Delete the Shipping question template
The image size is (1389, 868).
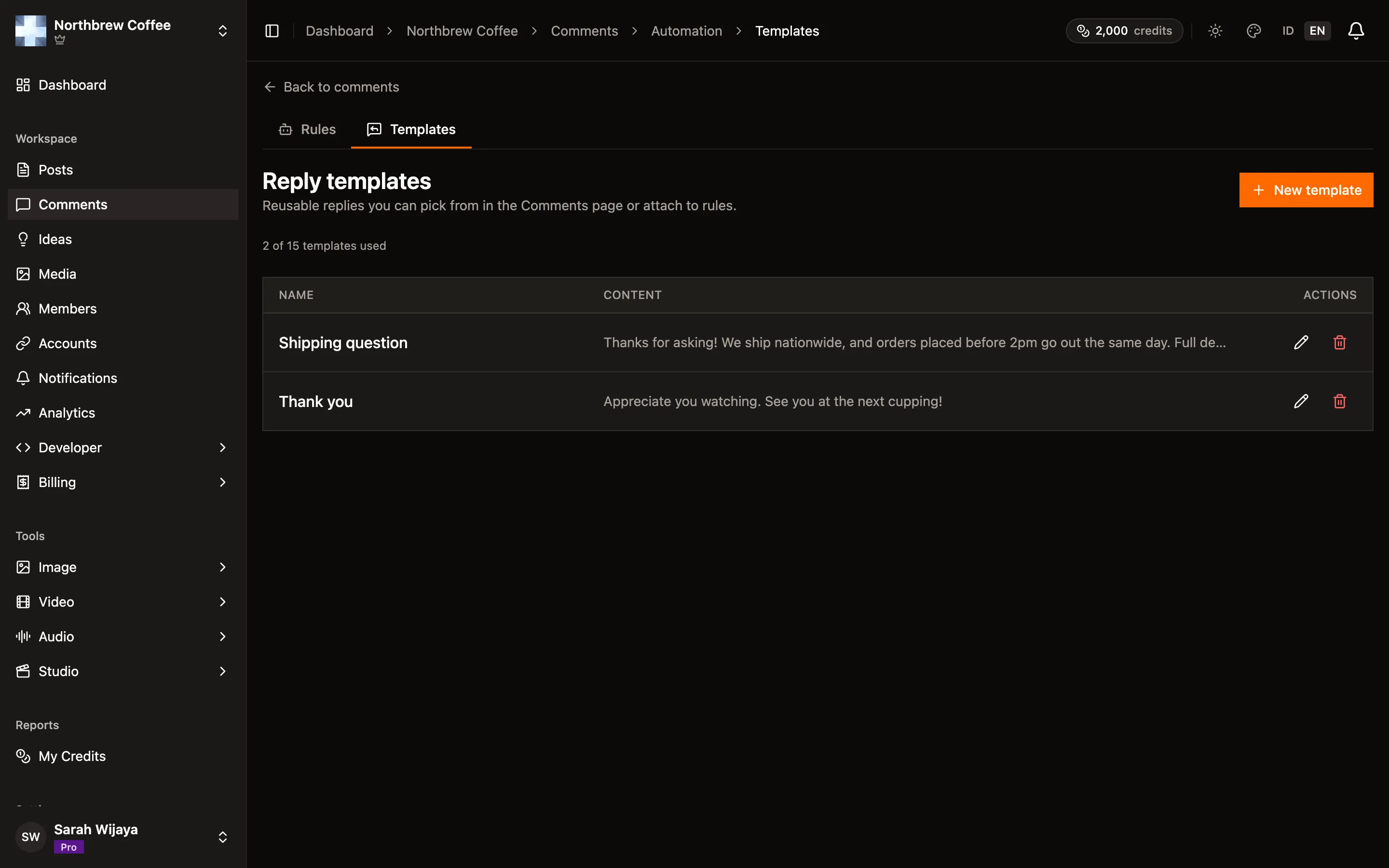click(1340, 343)
